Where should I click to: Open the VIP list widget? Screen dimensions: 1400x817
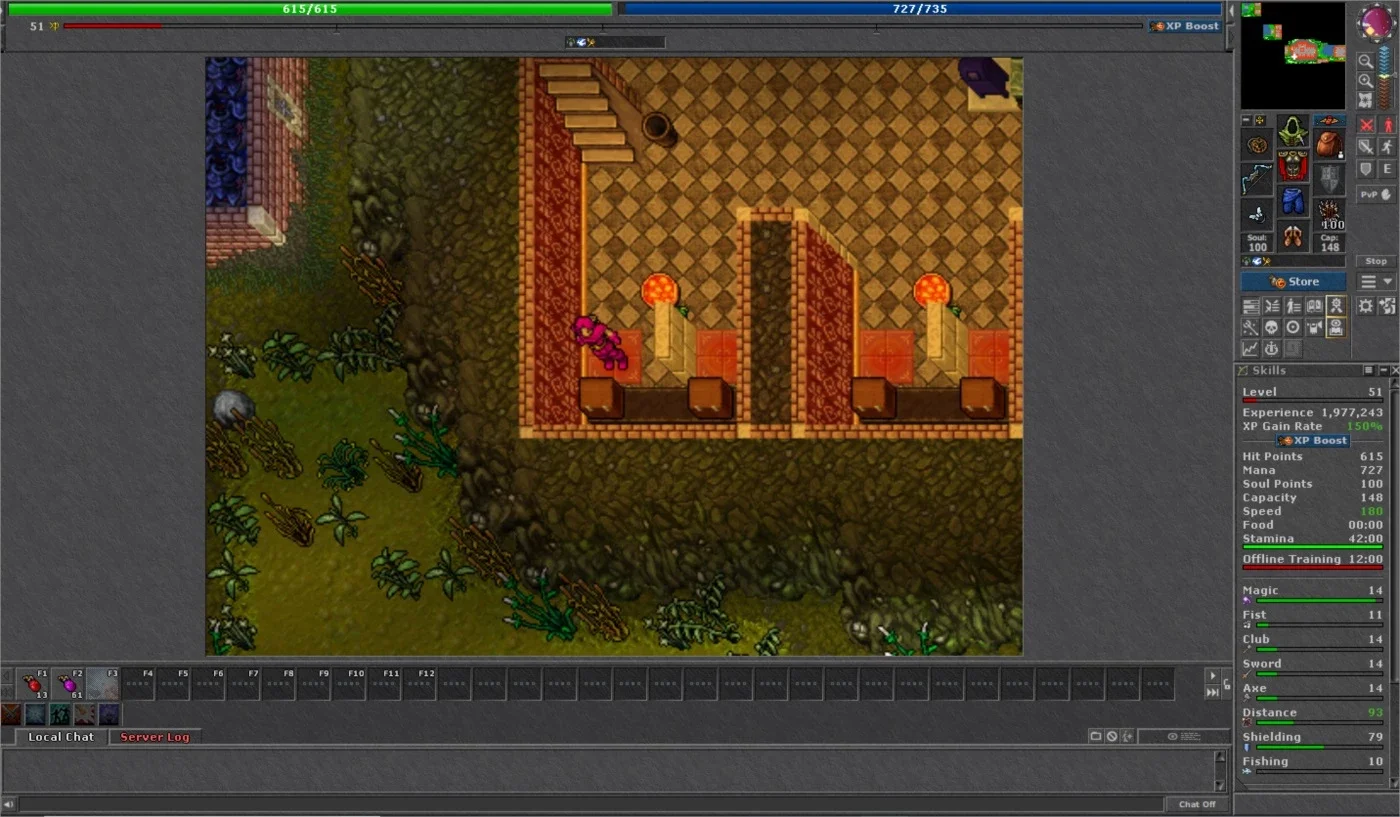coord(1293,305)
